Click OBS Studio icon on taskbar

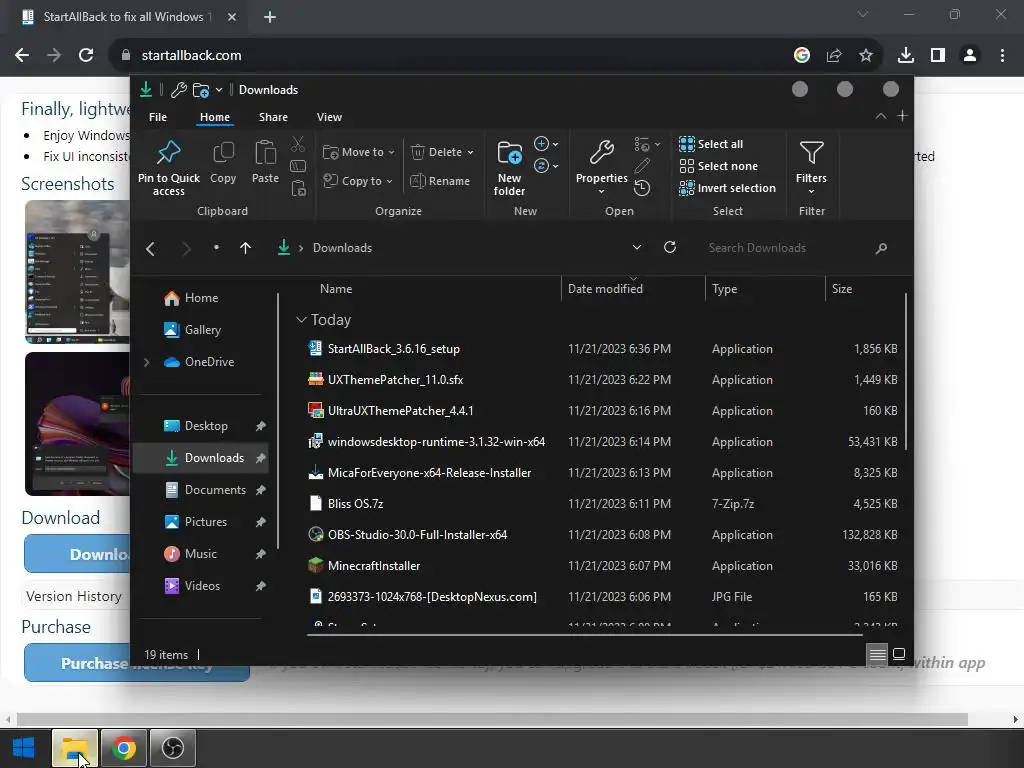coord(173,748)
